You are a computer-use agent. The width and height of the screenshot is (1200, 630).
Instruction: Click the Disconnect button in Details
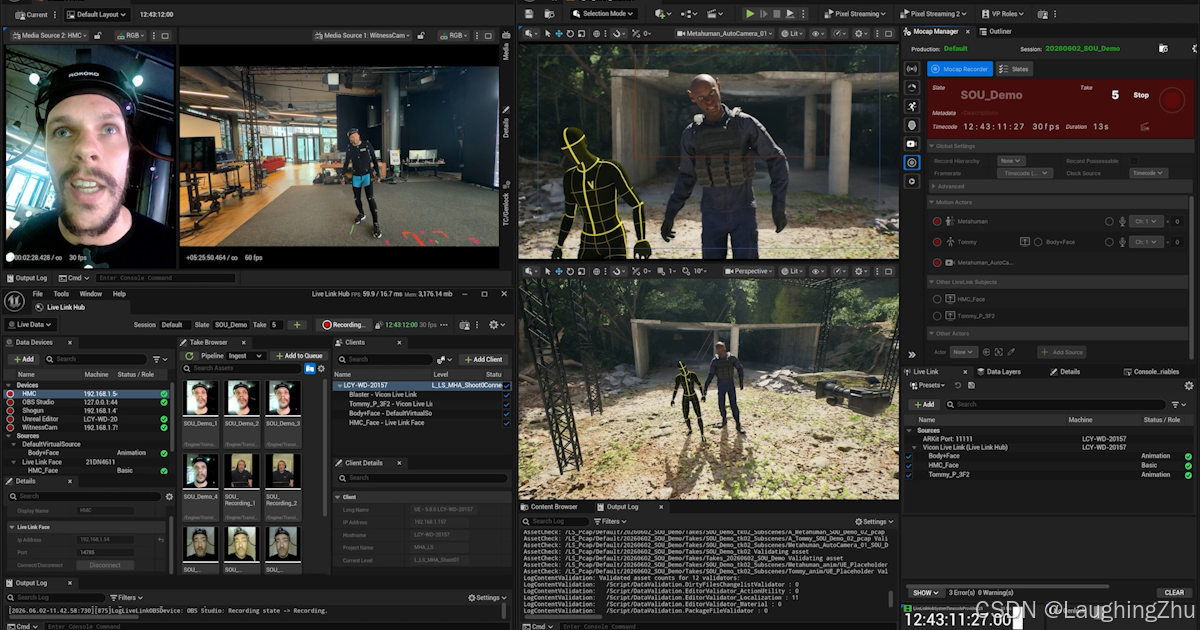[105, 565]
